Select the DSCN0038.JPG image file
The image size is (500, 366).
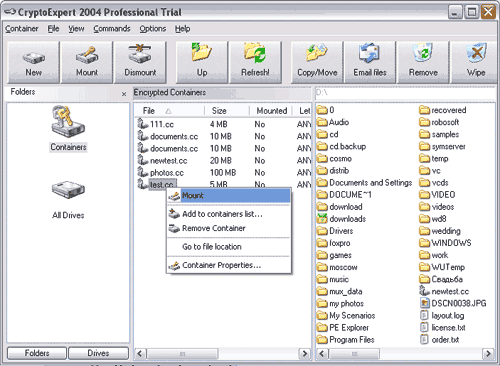point(453,303)
